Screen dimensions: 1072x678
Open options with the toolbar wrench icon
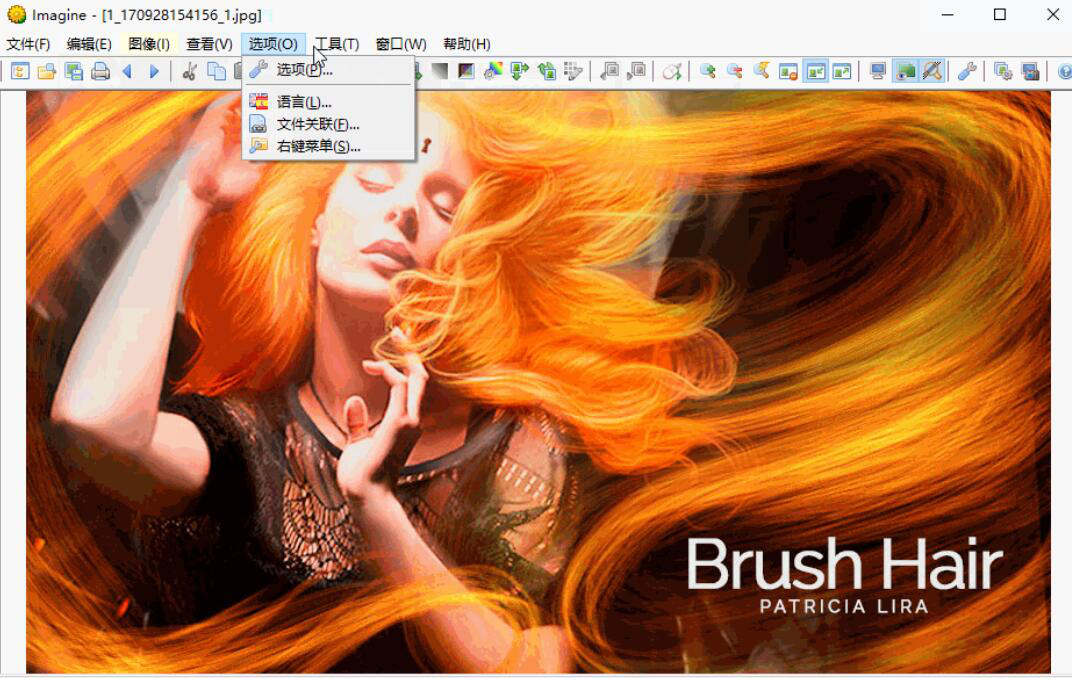[967, 71]
